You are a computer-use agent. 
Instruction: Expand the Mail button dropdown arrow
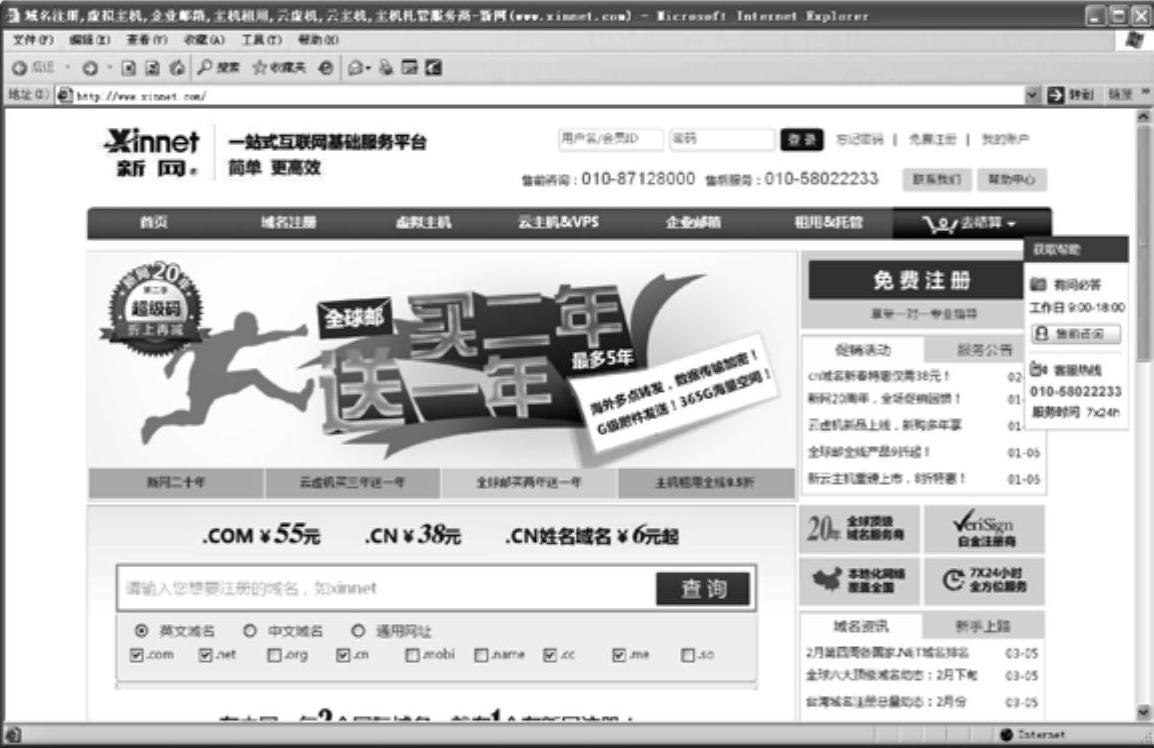click(x=368, y=68)
